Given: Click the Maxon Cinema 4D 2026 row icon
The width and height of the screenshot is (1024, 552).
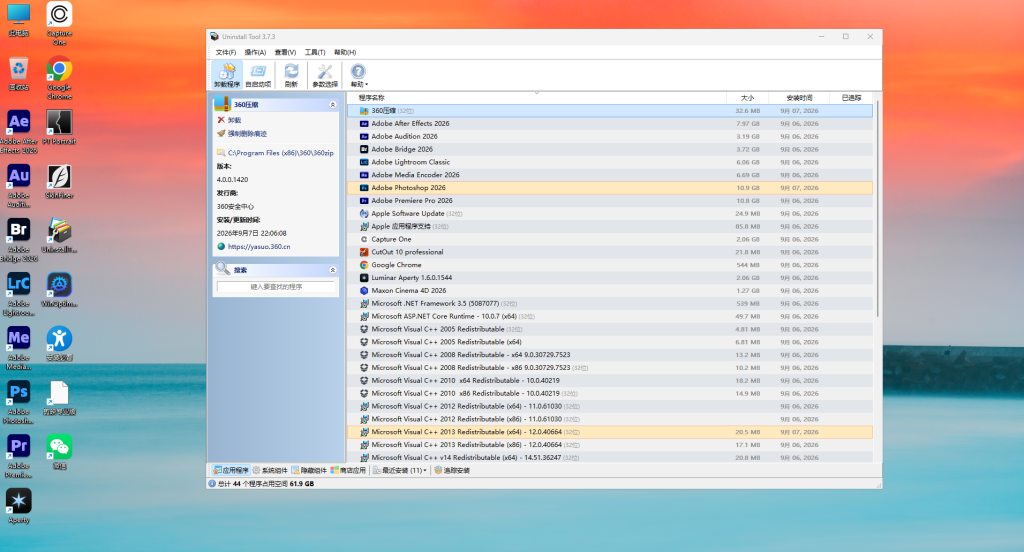Looking at the screenshot, I should (364, 291).
